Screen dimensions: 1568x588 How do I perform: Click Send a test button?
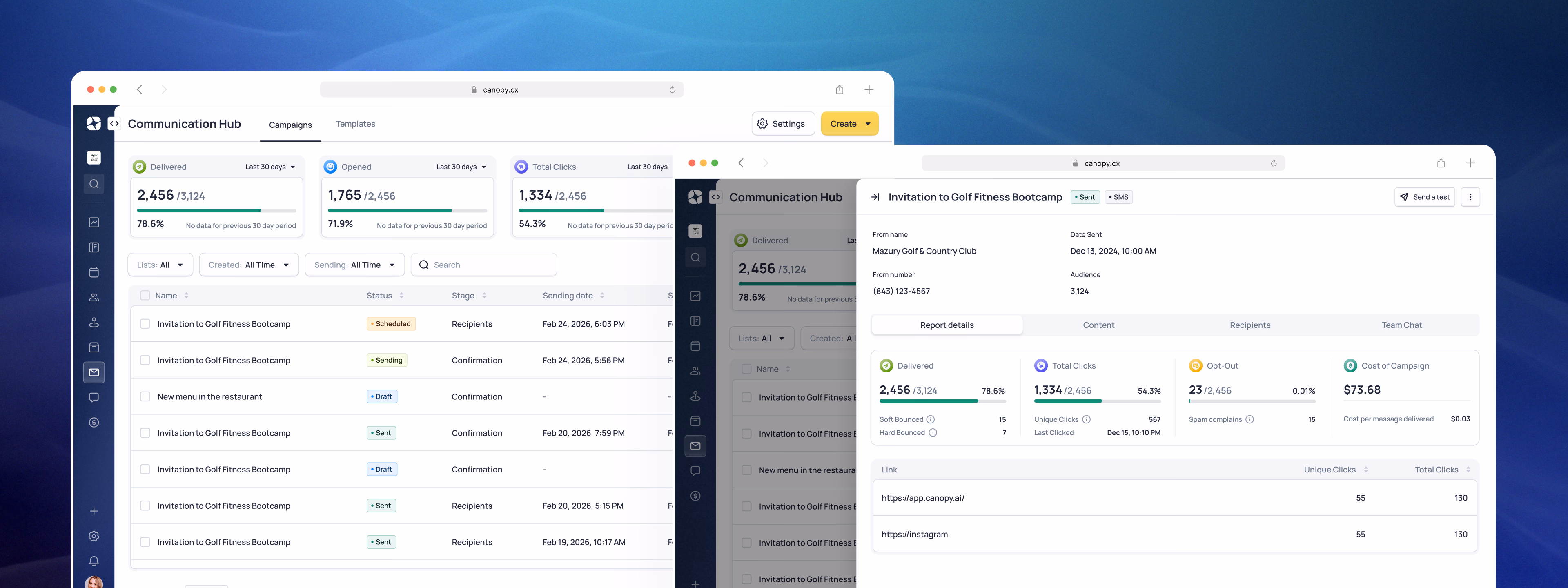1425,197
